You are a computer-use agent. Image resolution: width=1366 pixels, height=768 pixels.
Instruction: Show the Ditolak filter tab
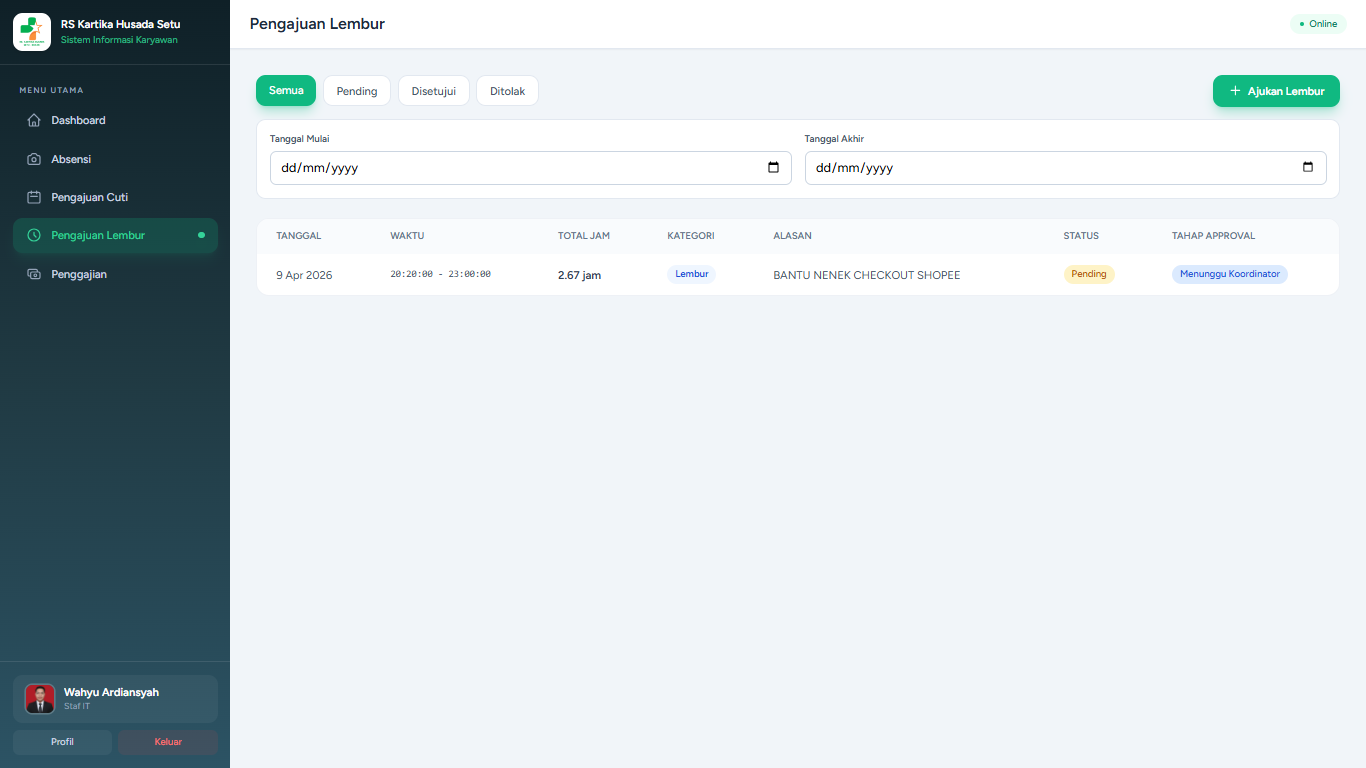pos(507,91)
